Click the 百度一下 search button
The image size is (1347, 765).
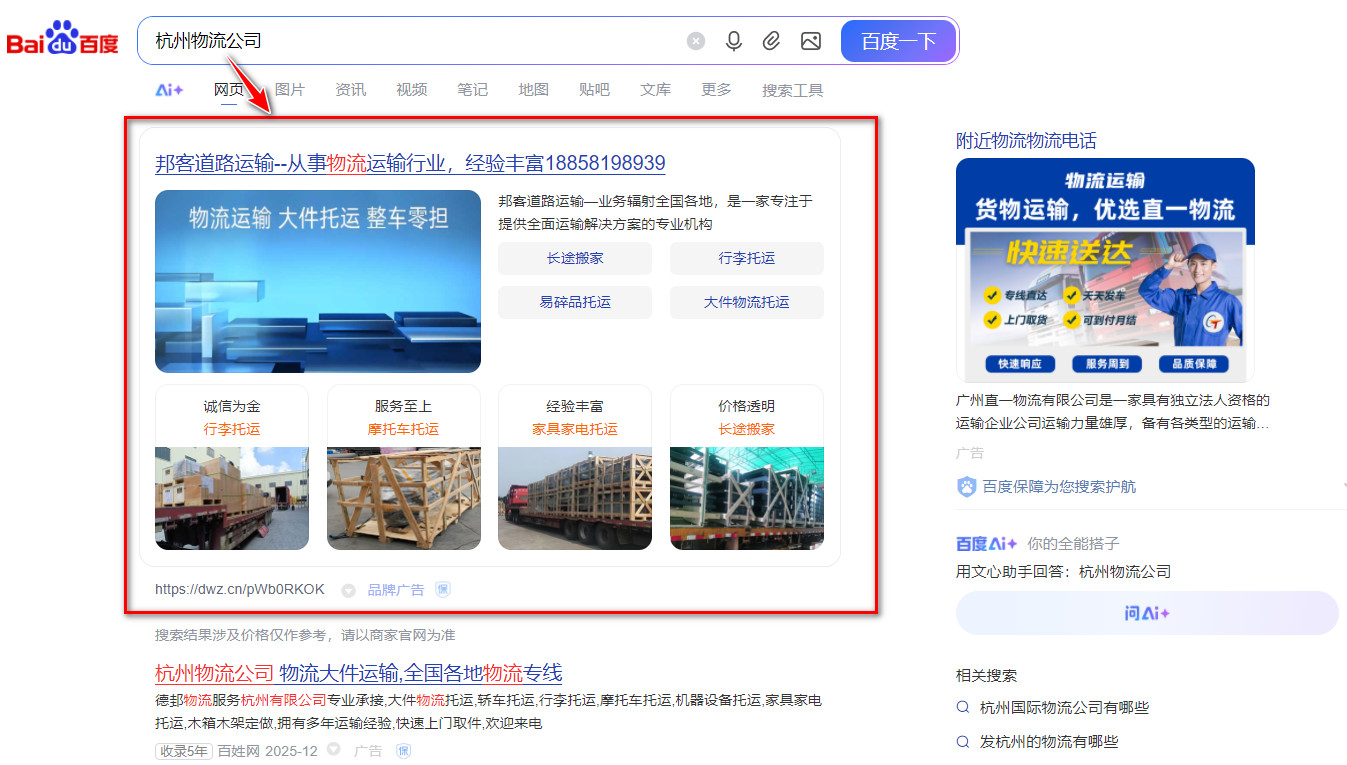point(897,40)
